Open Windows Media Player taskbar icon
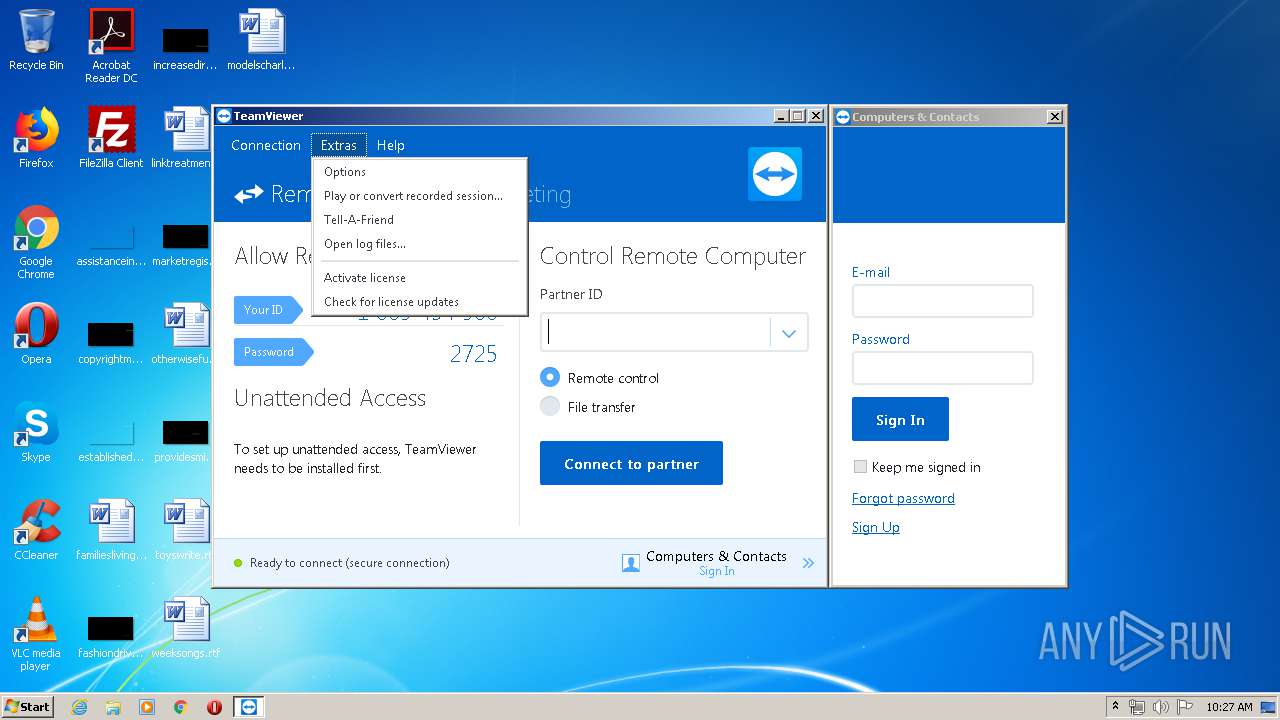 click(147, 707)
